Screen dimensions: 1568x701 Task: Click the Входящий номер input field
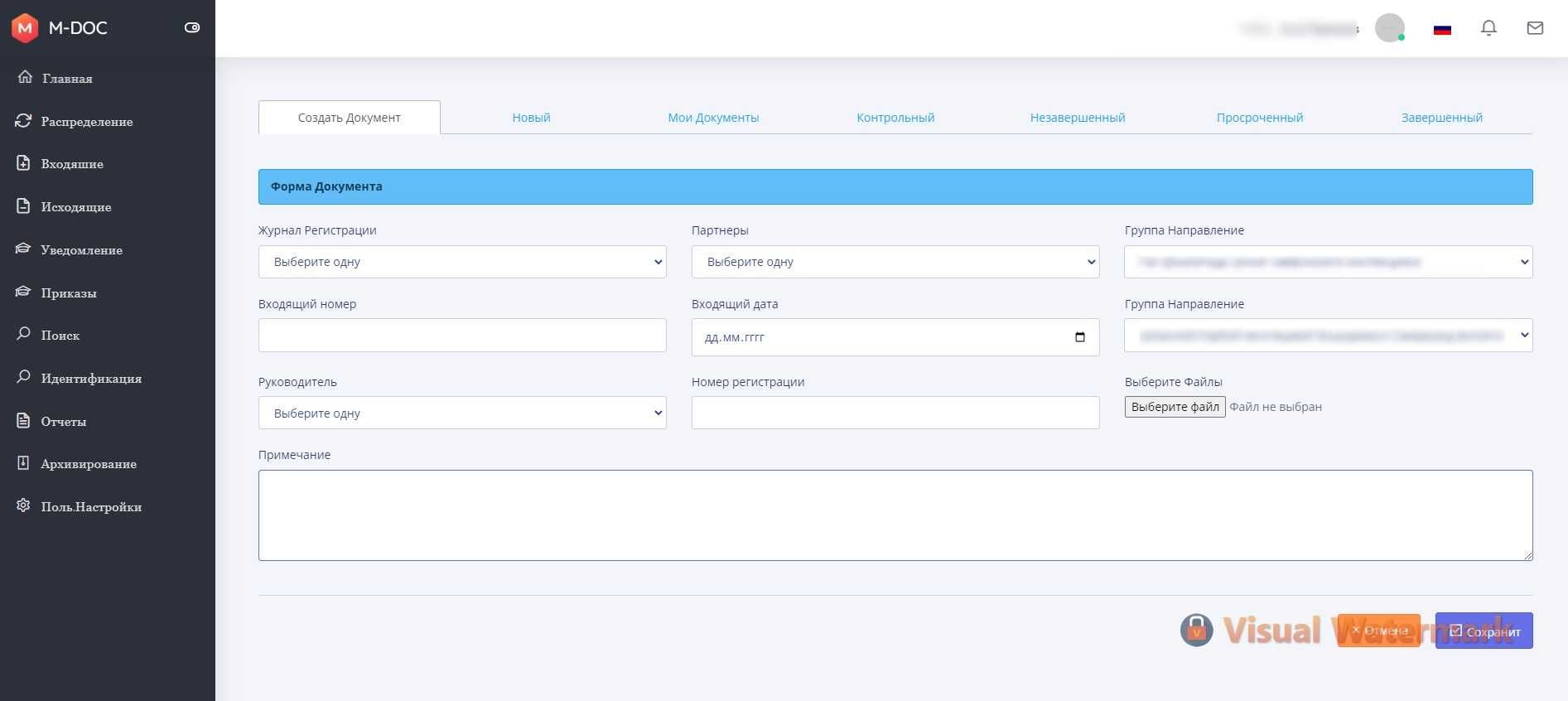[462, 336]
